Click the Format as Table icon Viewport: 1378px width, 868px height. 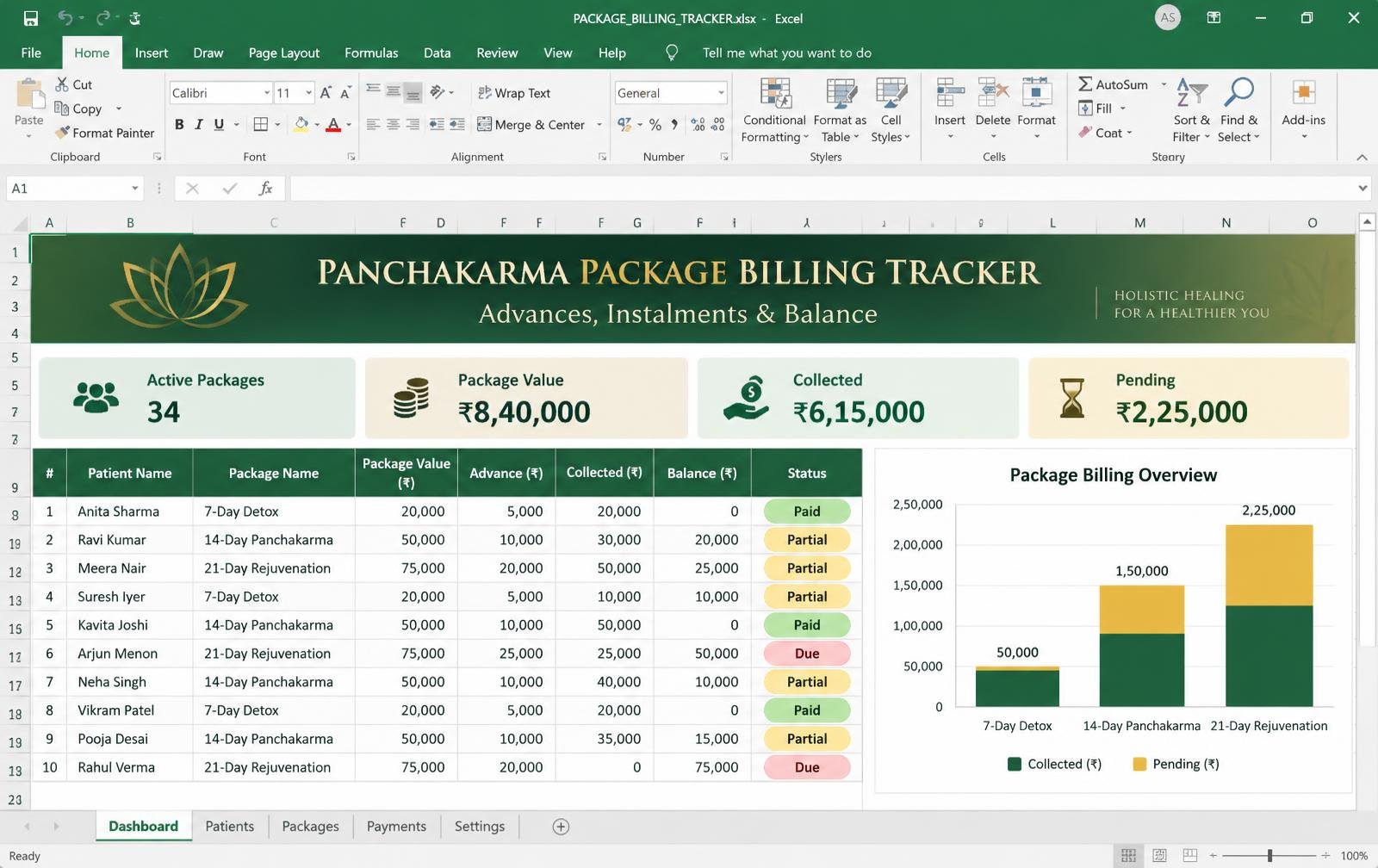(841, 93)
